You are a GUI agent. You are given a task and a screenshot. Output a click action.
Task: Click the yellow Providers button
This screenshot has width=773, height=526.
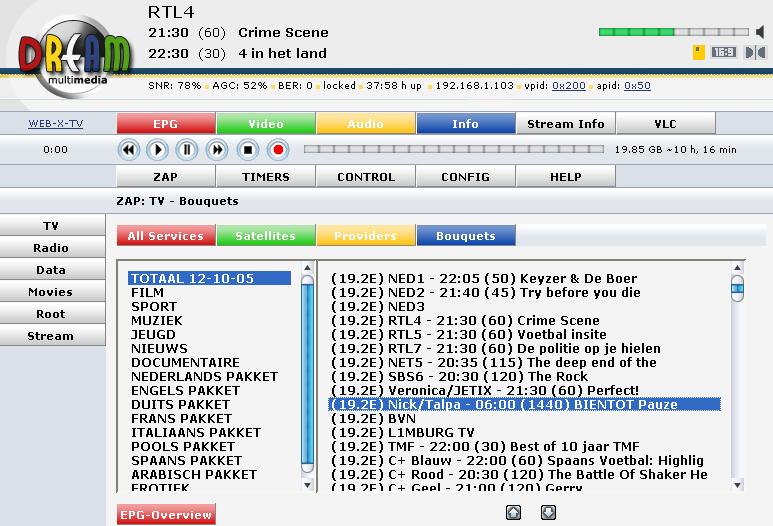click(366, 236)
